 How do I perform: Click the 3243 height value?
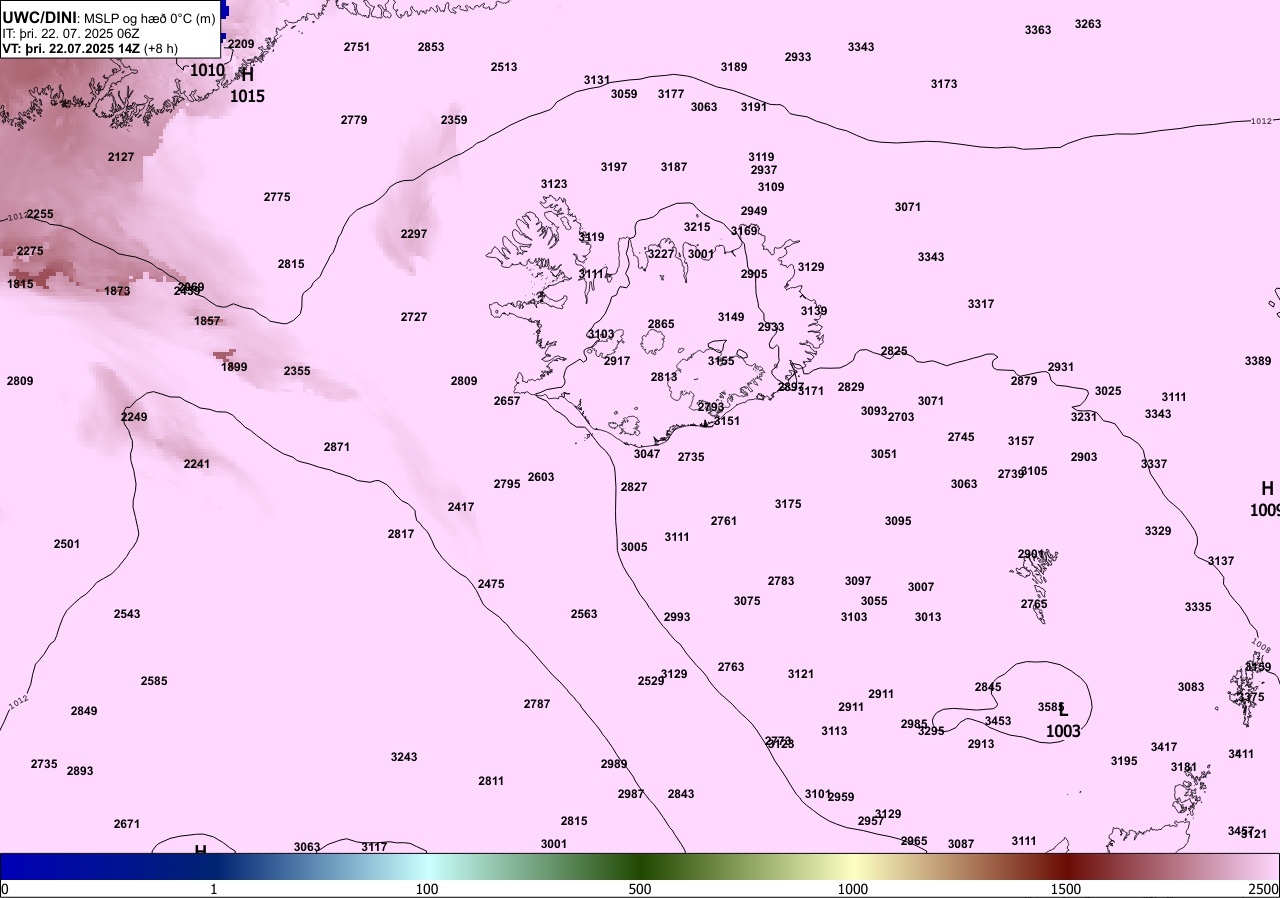click(x=404, y=757)
